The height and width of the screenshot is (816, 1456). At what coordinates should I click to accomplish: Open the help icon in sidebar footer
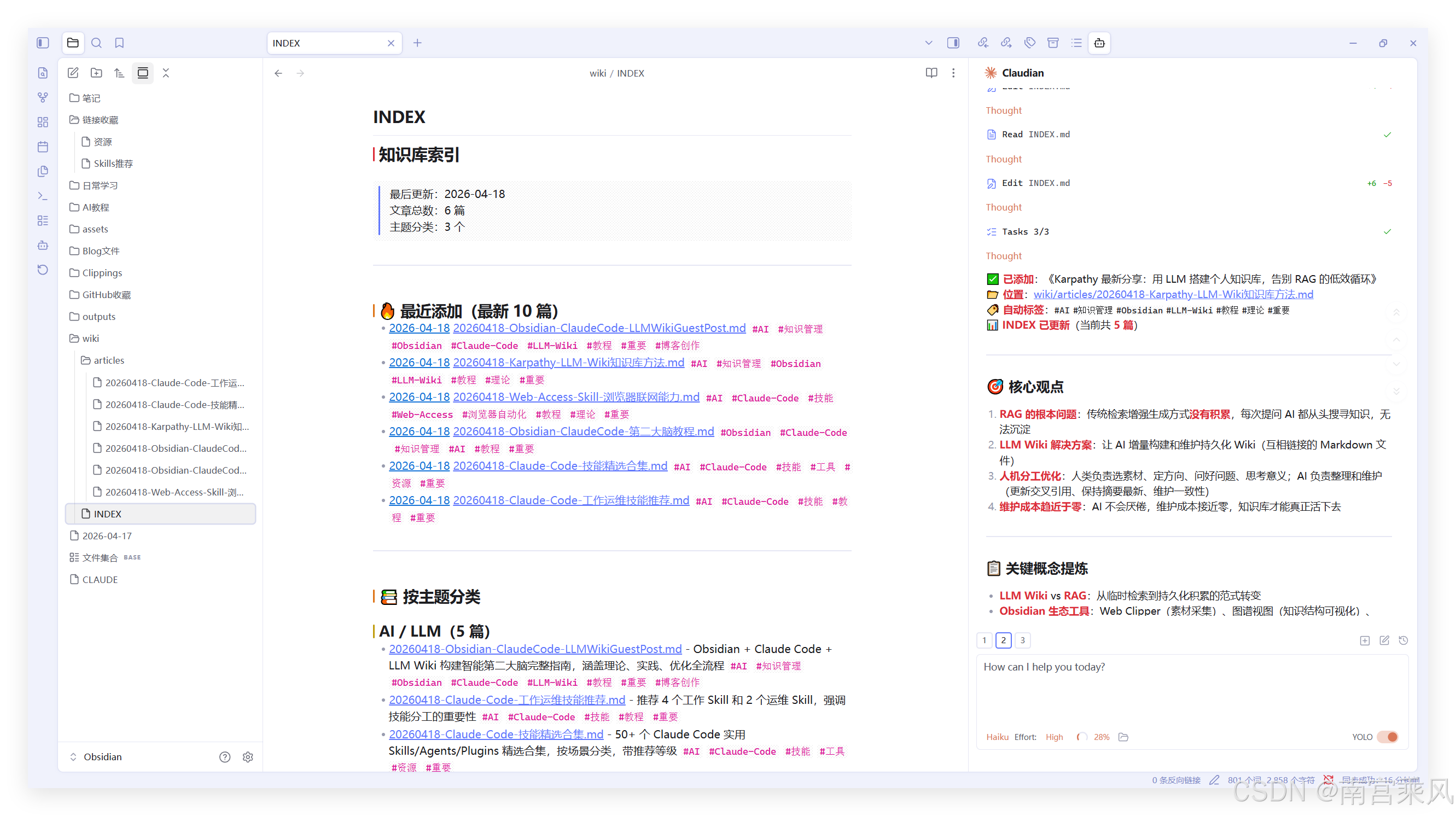tap(225, 757)
